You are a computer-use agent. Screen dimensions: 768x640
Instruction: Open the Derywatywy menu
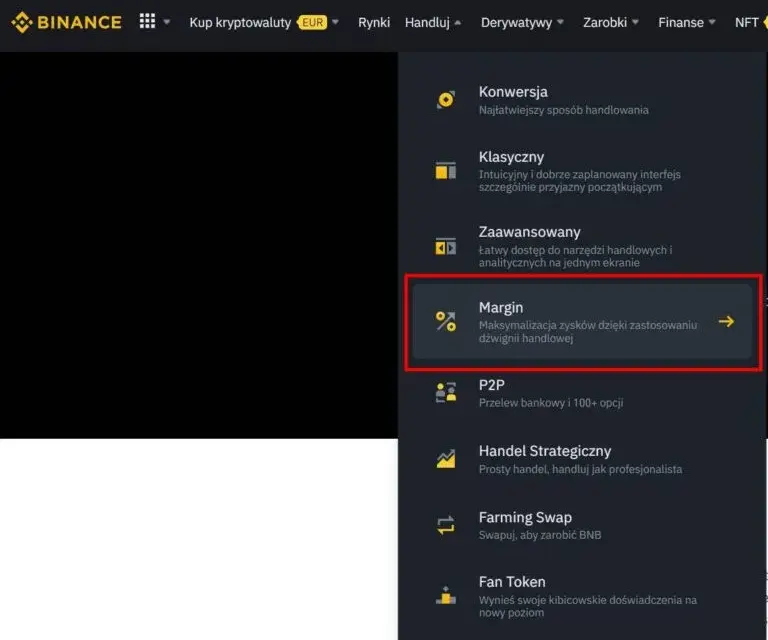(x=516, y=23)
